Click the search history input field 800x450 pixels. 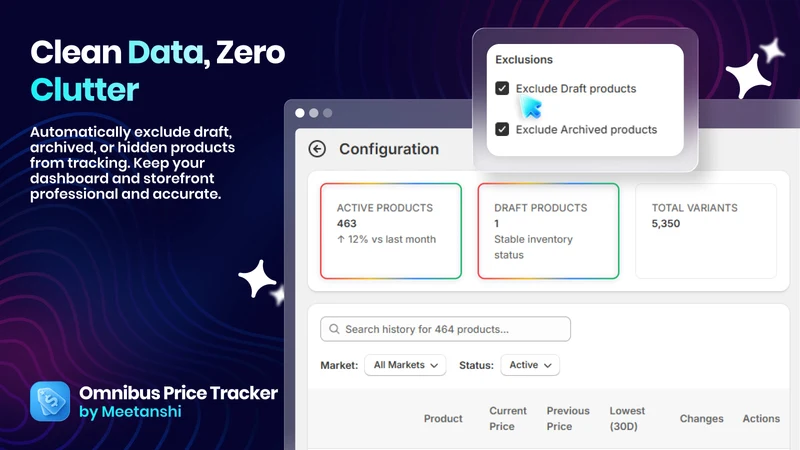[x=445, y=329]
